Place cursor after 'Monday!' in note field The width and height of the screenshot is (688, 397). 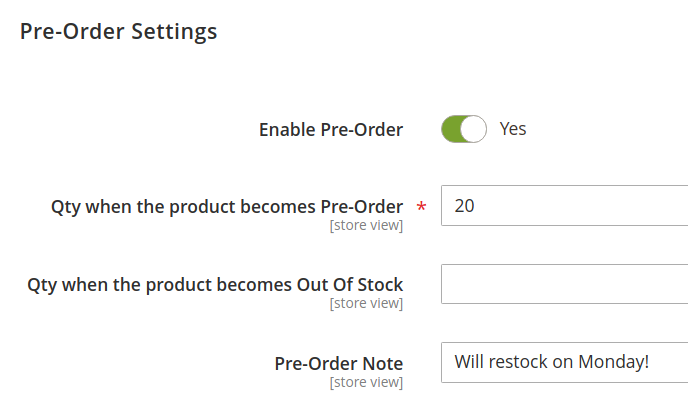coord(650,362)
